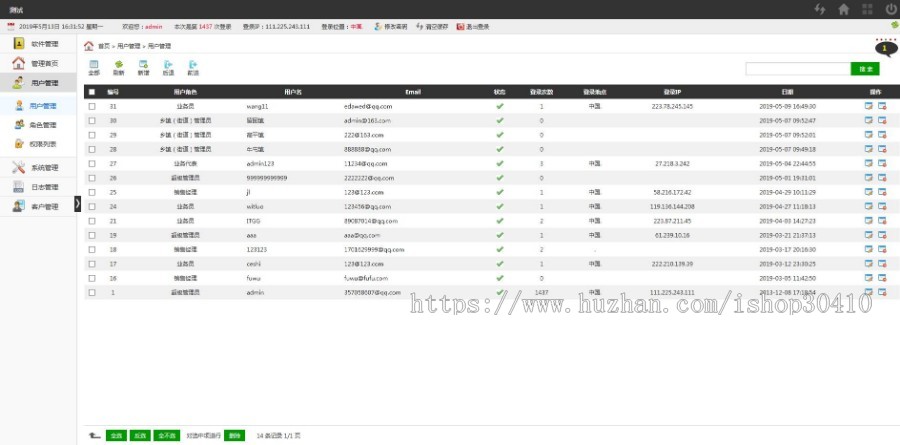Click the 前进 forward toolbar icon
This screenshot has height=445, width=900.
(193, 68)
